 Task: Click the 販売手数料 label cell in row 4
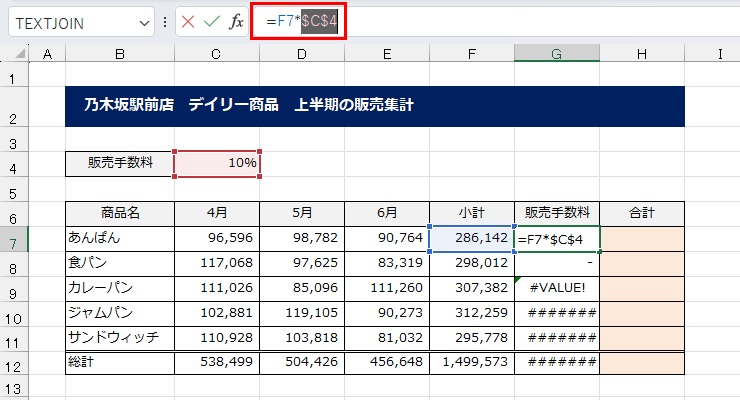(119, 163)
